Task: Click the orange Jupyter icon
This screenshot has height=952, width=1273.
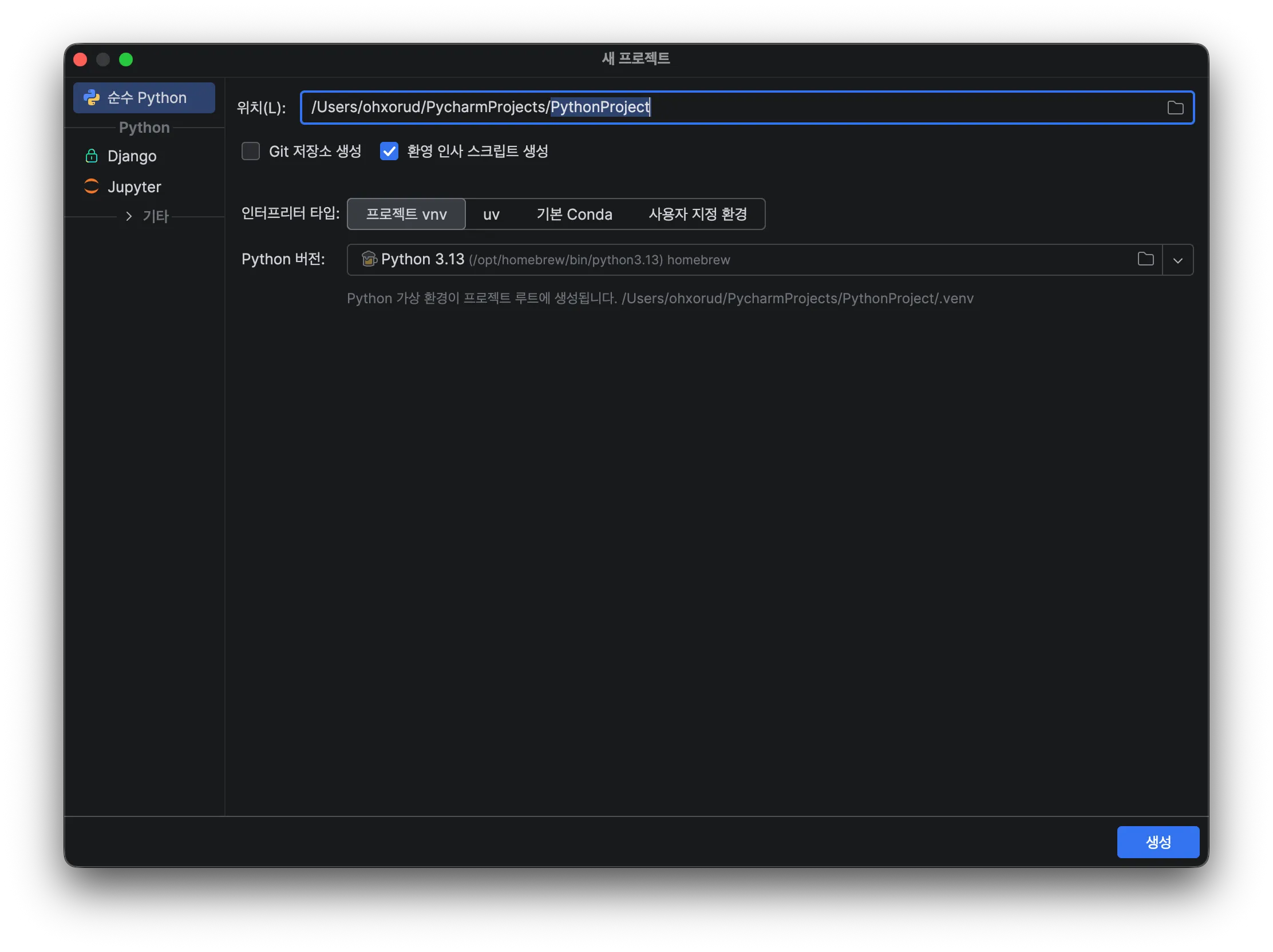Action: pos(92,187)
